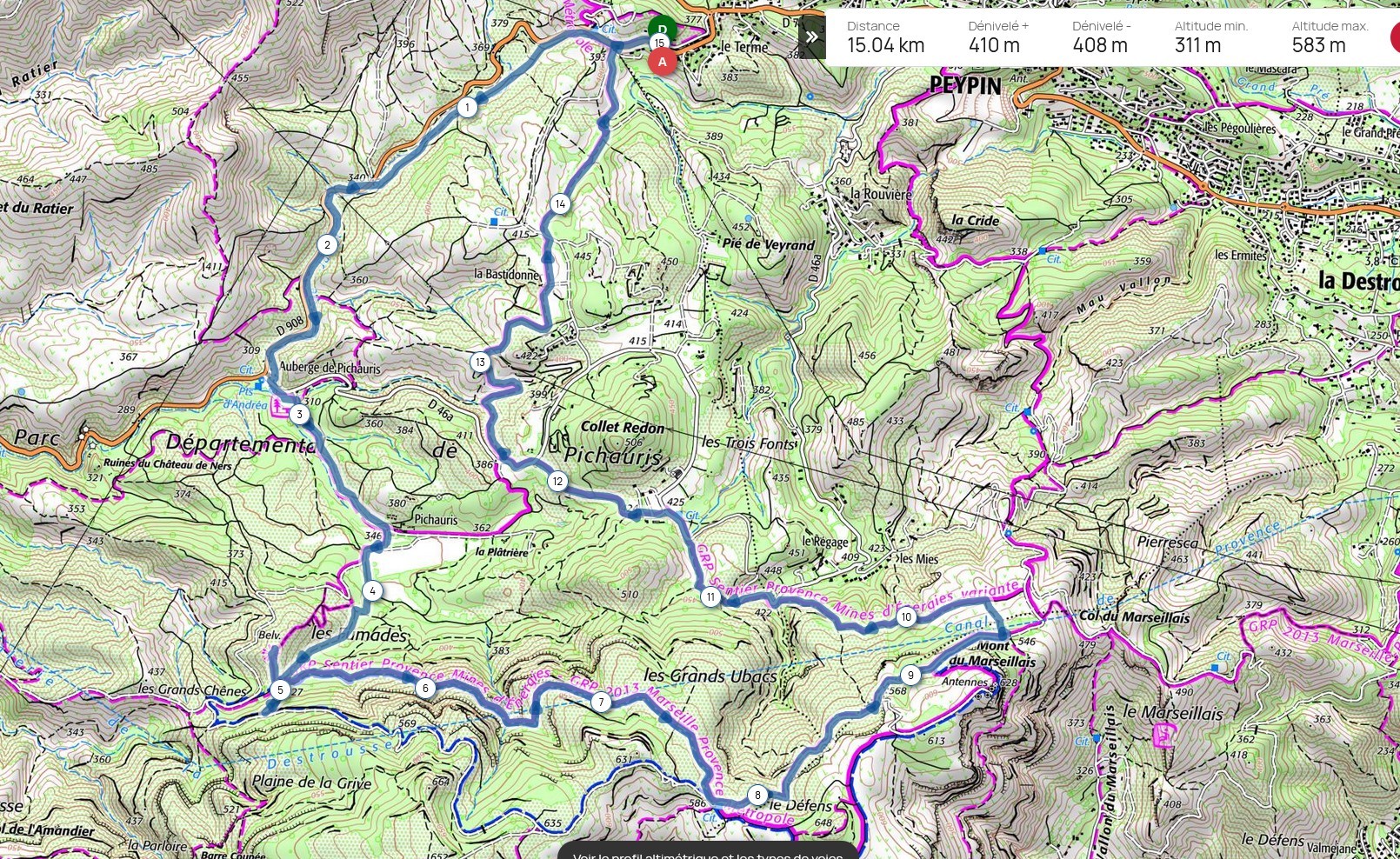Click the Distance 15.04 km statistic

[885, 37]
